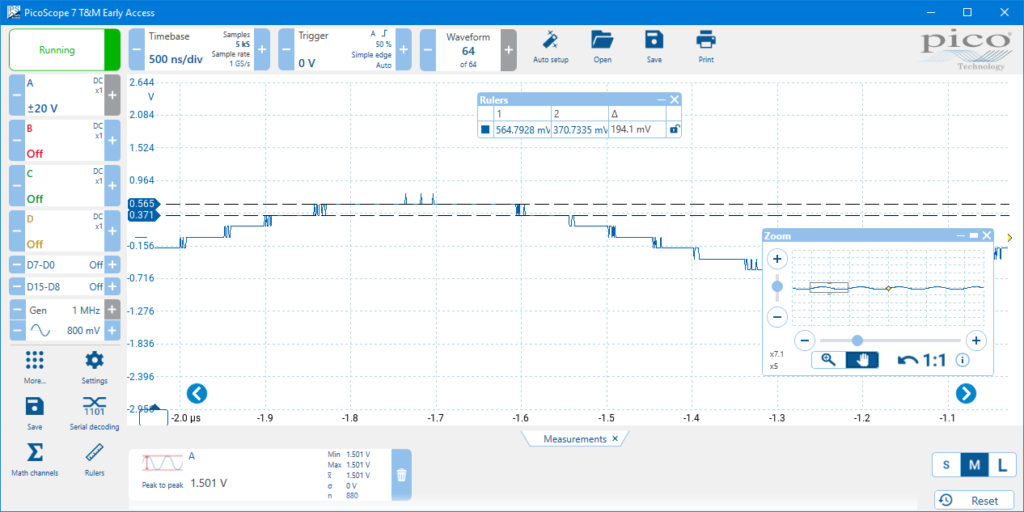Open Settings gear in left sidebar
The height and width of the screenshot is (512, 1024).
coord(95,360)
